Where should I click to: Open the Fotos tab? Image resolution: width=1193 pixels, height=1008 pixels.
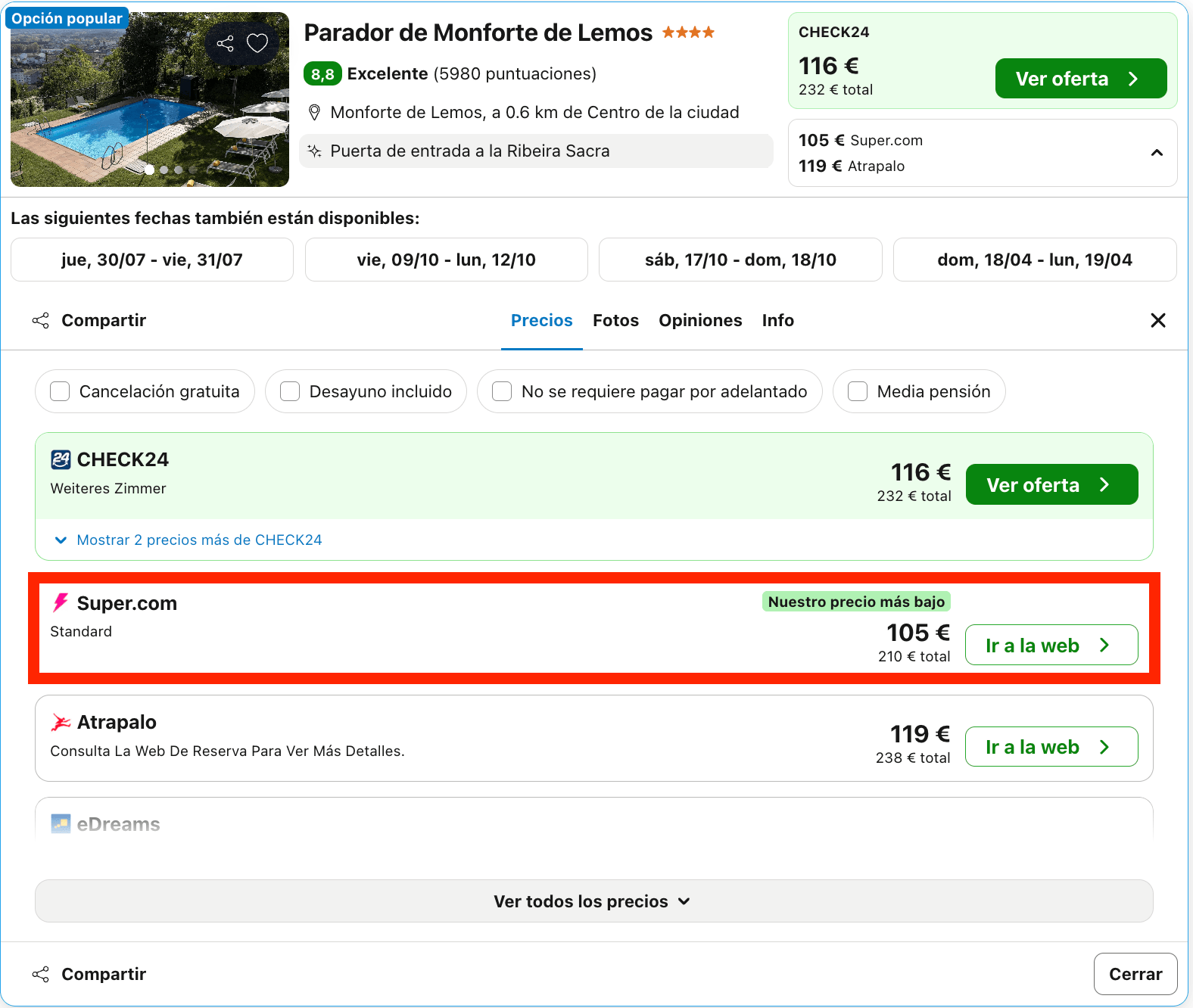pyautogui.click(x=615, y=321)
